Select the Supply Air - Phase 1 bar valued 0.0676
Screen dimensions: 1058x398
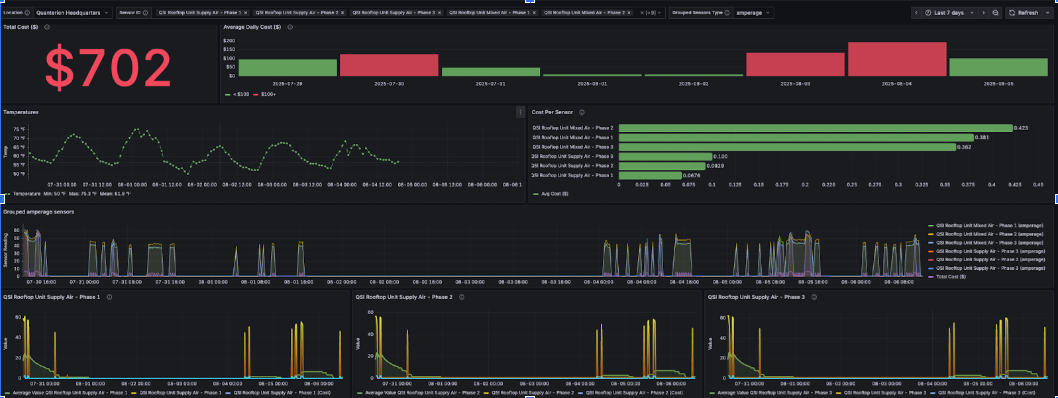(x=650, y=175)
